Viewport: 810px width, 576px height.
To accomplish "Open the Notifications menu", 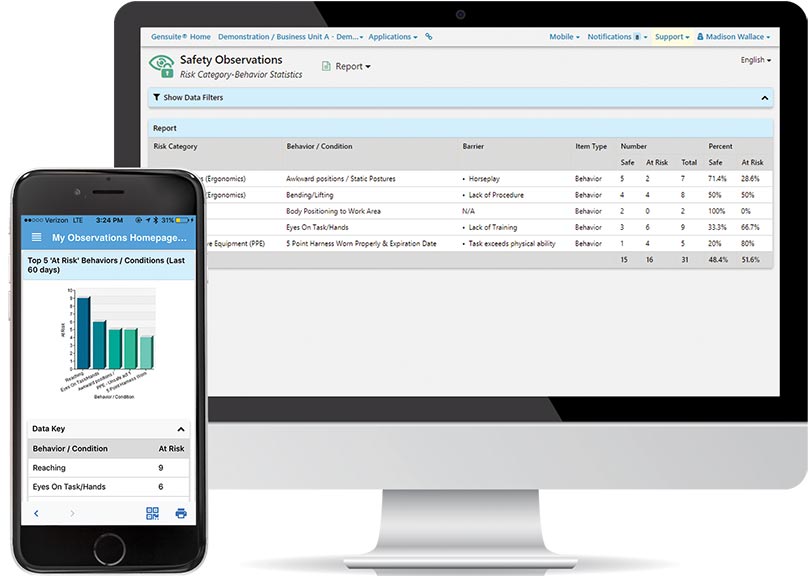I will pos(614,37).
